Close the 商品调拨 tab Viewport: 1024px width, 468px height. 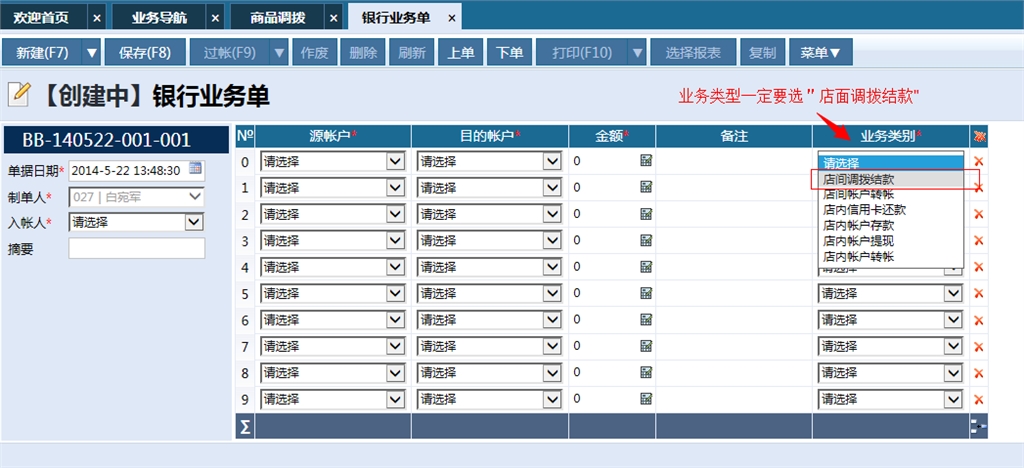(333, 18)
